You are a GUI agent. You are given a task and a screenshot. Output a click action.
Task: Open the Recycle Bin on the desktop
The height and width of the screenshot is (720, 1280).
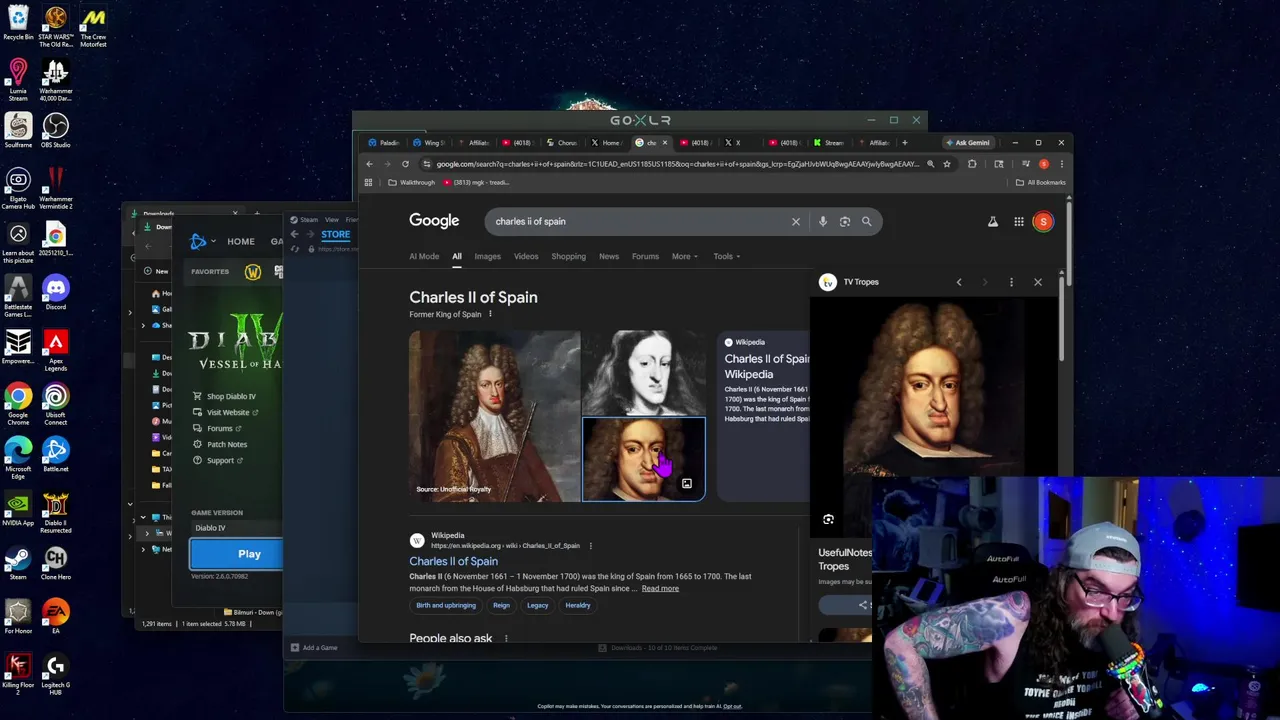click(x=18, y=22)
